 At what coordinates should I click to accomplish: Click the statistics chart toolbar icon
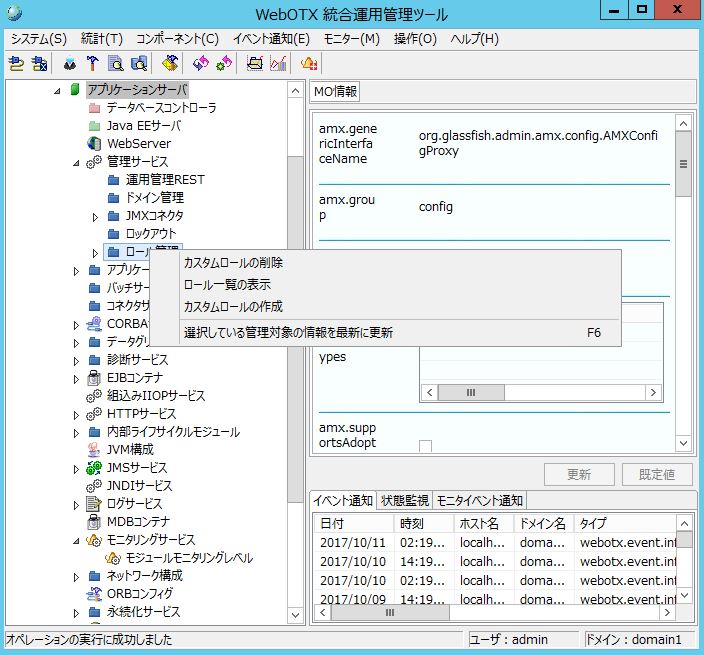click(x=278, y=63)
